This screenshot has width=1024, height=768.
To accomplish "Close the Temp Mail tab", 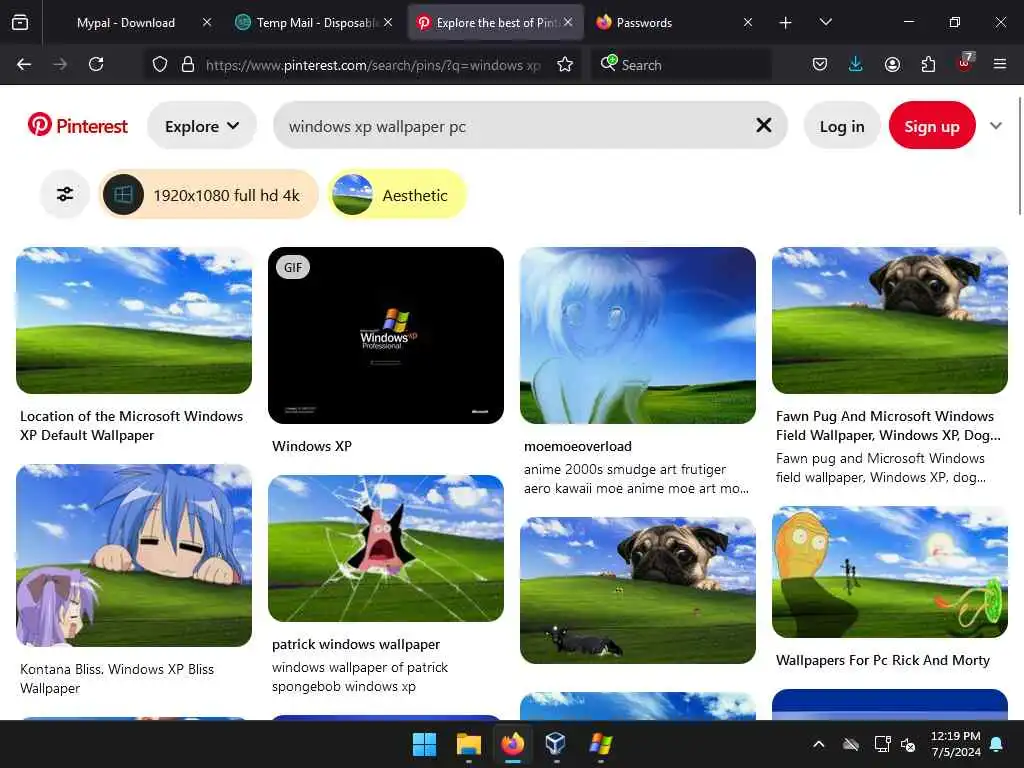I will point(388,22).
